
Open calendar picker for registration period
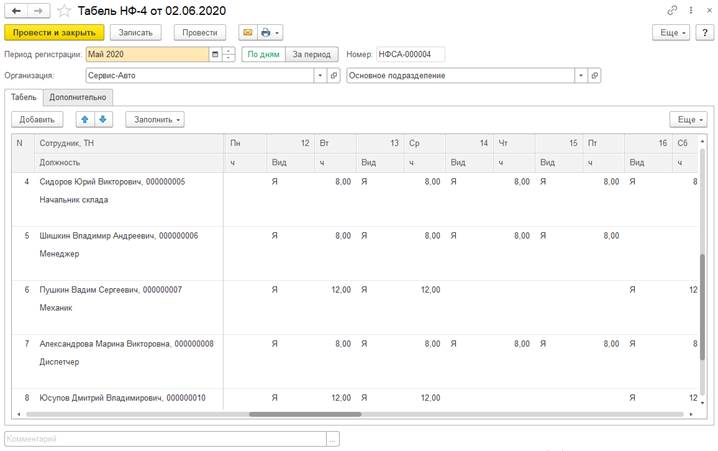[215, 54]
